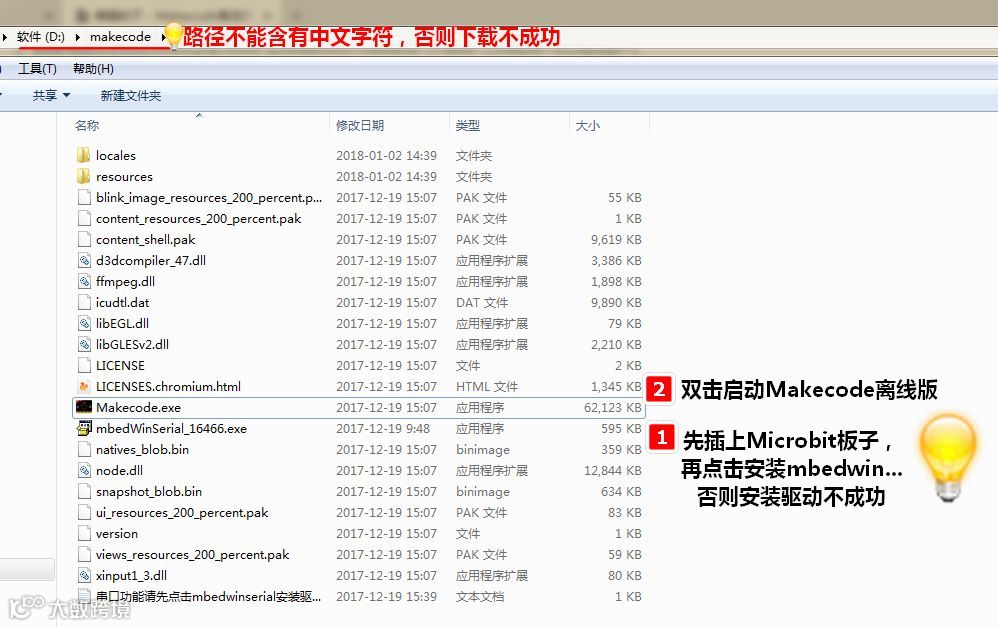
Task: Click the 软件 (D:) breadcrumb segment
Action: click(41, 37)
